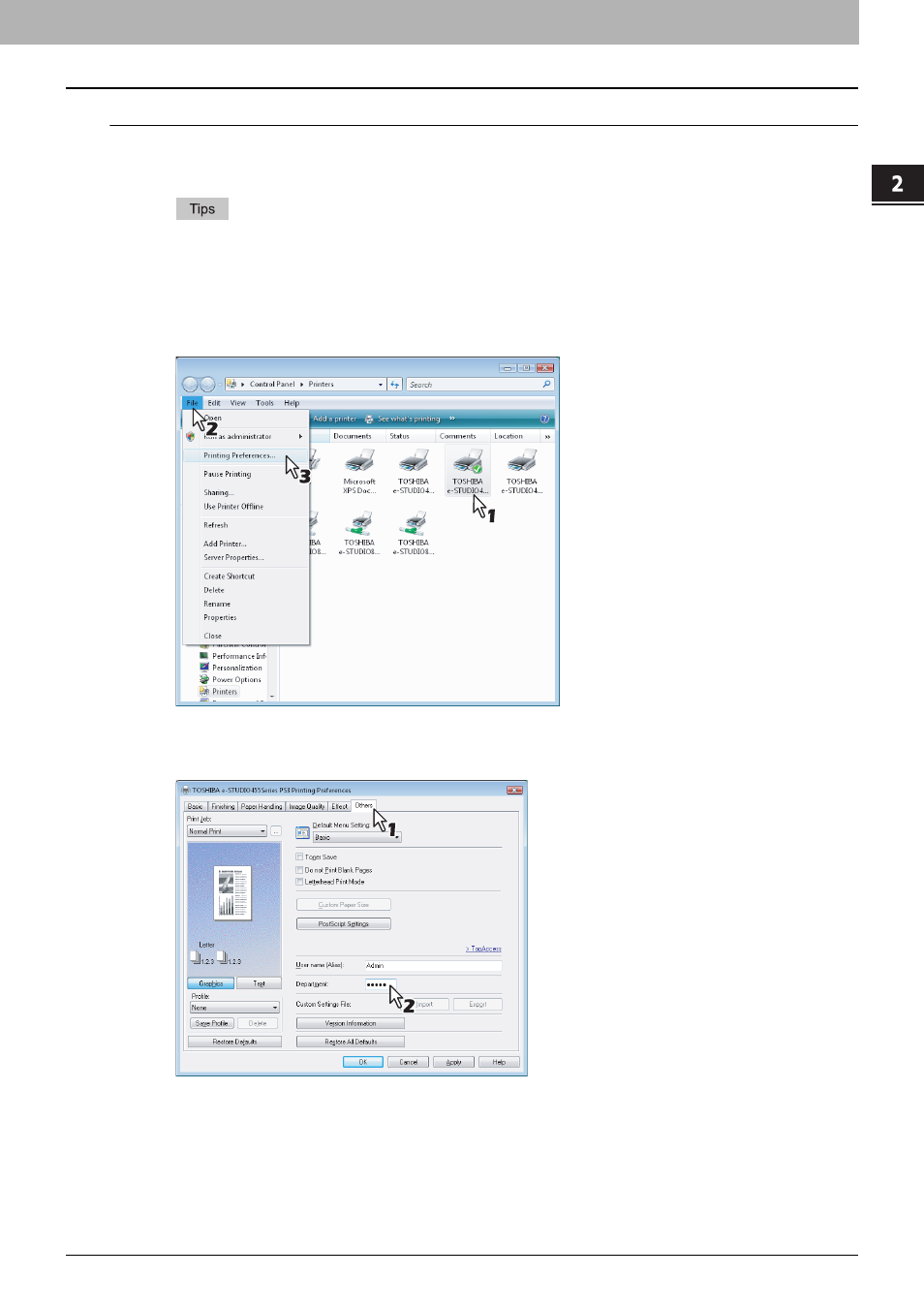
Task: Click the refresh arrows beside the address bar
Action: coord(395,385)
